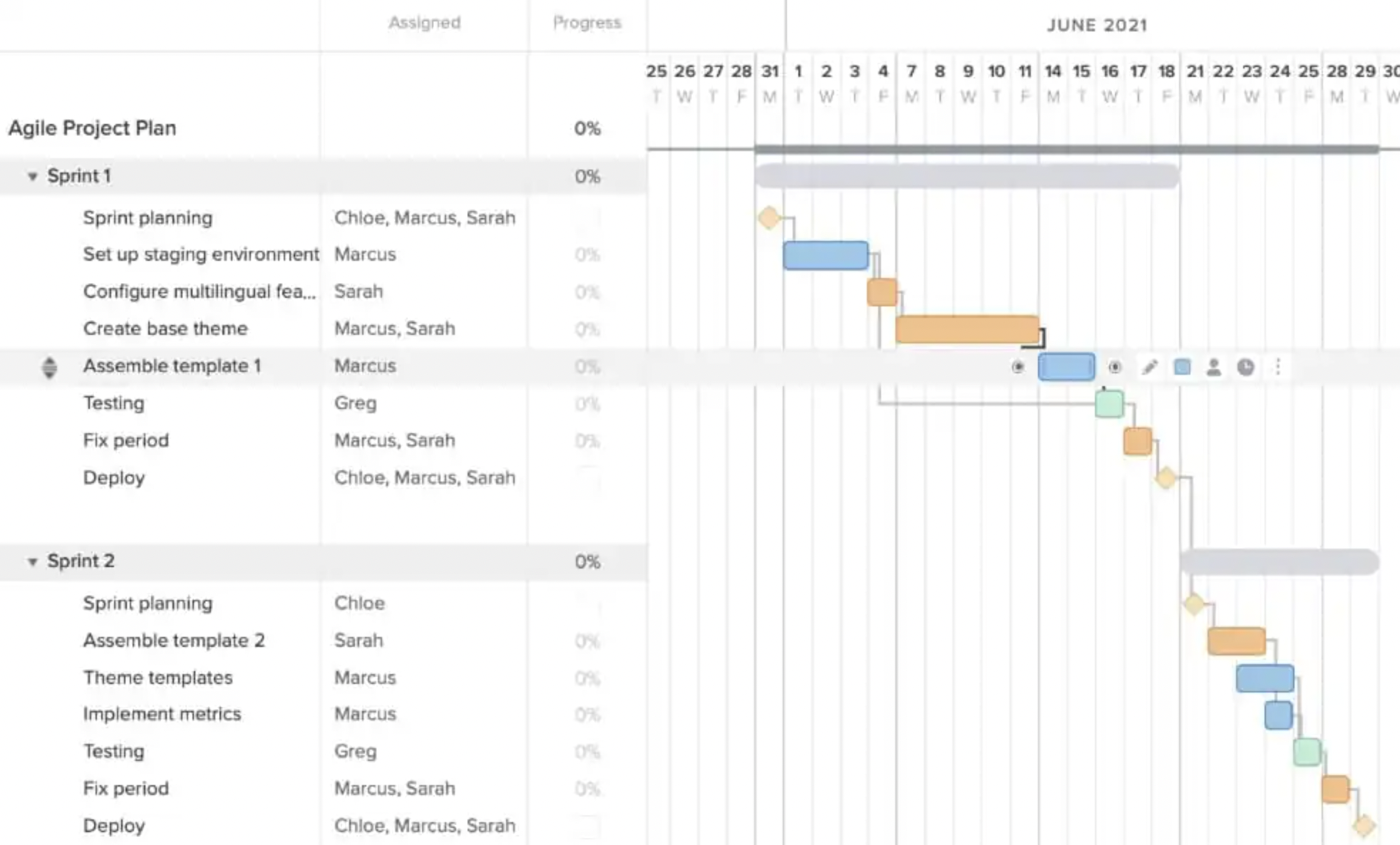Click the Create base theme orange bar
The width and height of the screenshot is (1400, 845).
967,329
